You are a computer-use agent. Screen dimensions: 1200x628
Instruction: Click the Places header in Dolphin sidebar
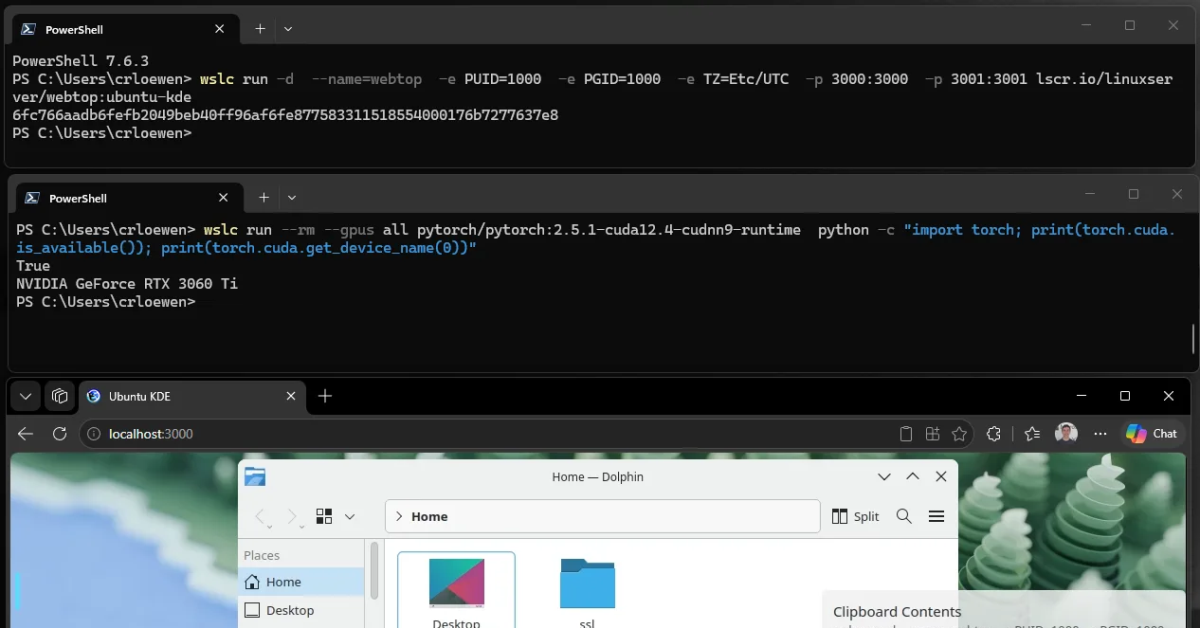(262, 555)
